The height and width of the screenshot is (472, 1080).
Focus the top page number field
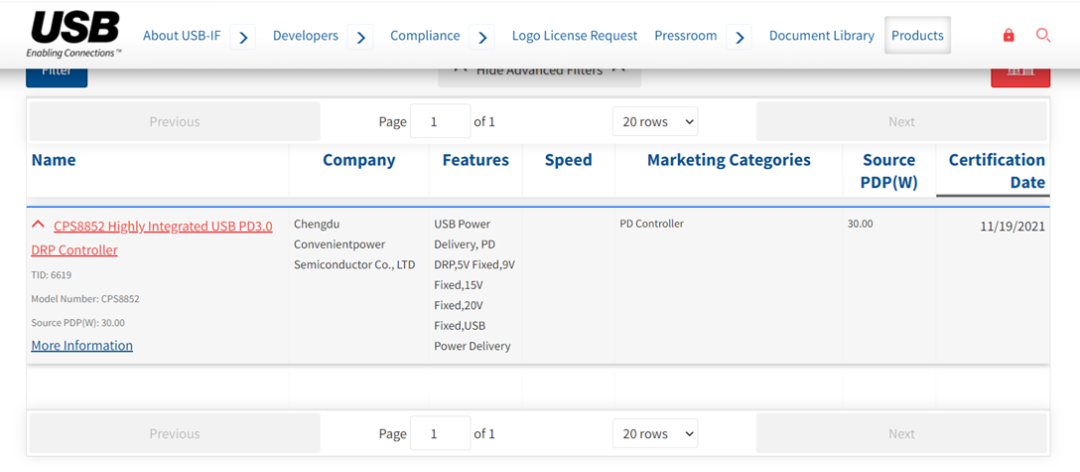tap(440, 121)
